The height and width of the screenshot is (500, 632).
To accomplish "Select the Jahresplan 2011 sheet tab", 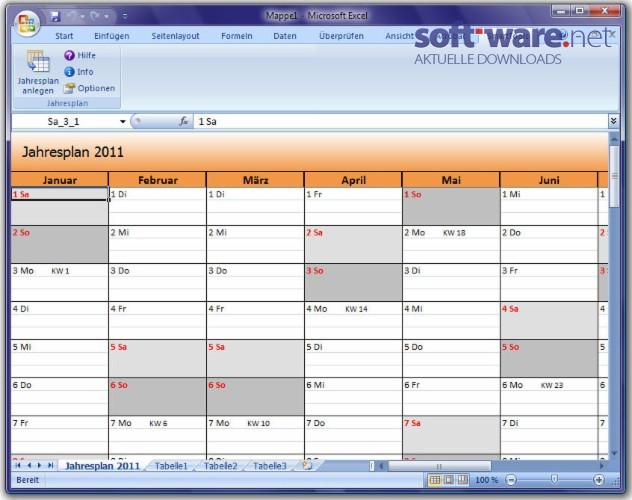I will (102, 466).
